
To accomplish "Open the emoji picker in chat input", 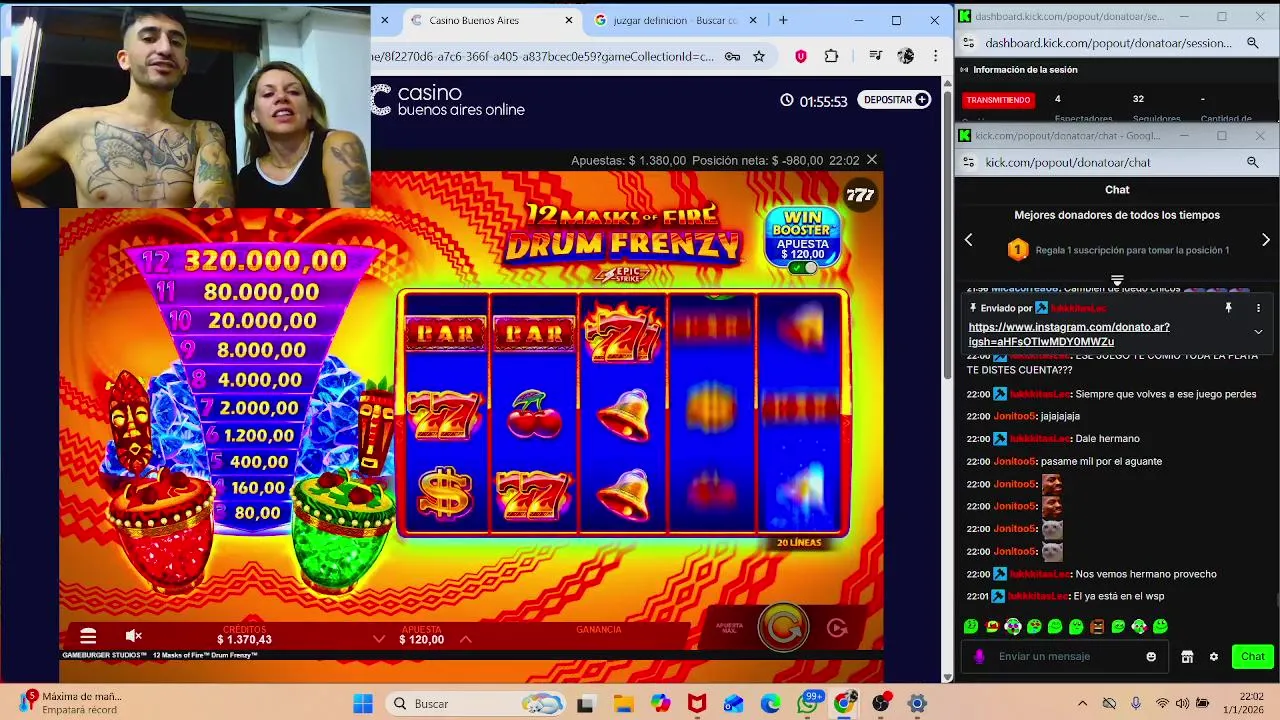I will pyautogui.click(x=1151, y=656).
